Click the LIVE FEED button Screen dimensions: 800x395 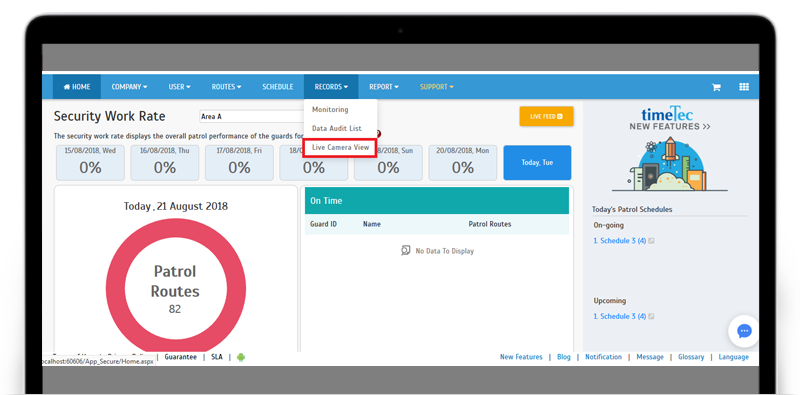546,116
